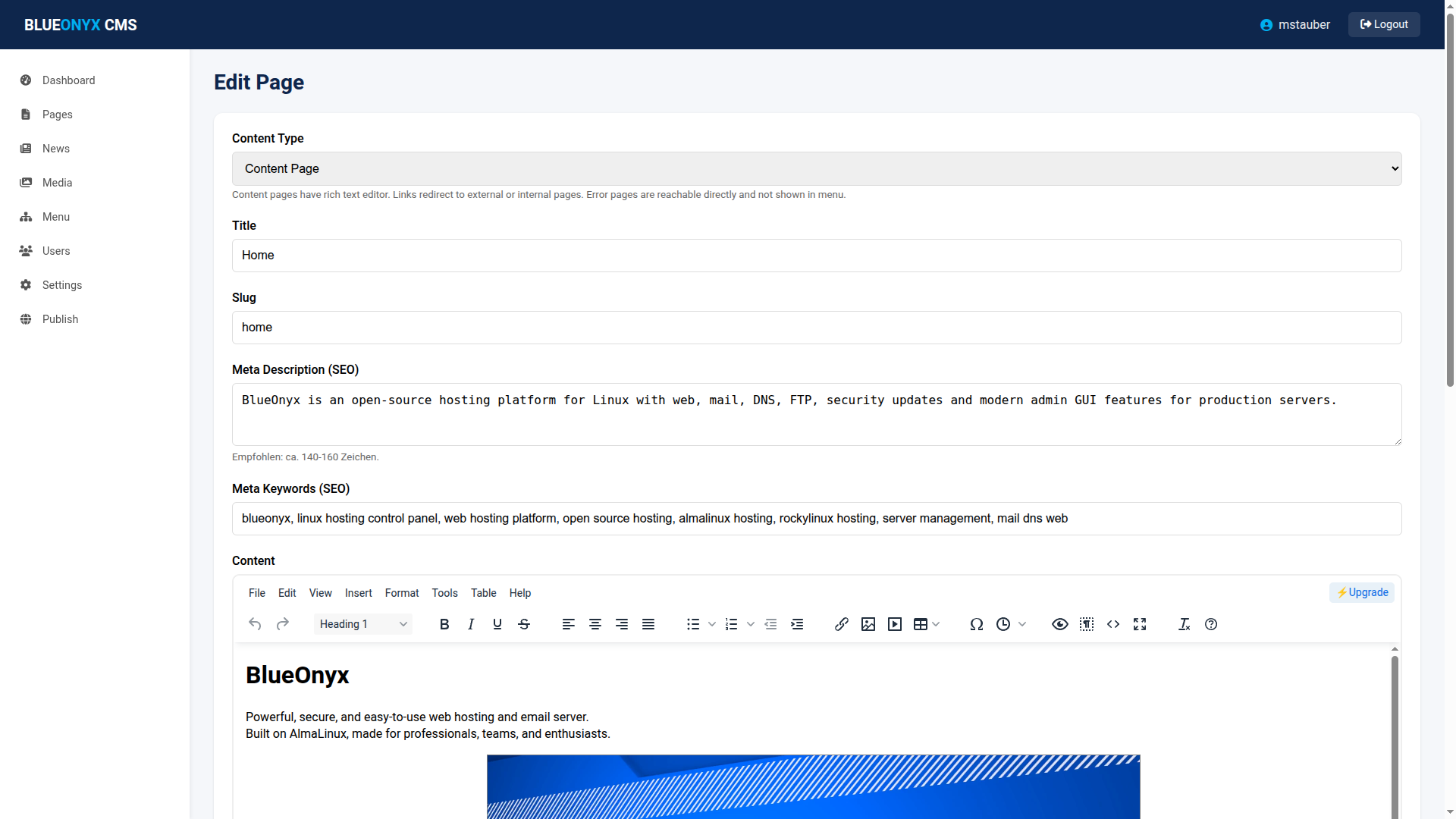Click the insert image icon

click(868, 624)
